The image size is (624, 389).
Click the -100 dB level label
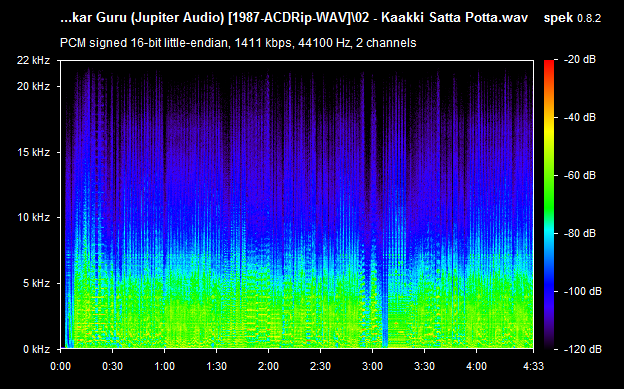[x=583, y=291]
